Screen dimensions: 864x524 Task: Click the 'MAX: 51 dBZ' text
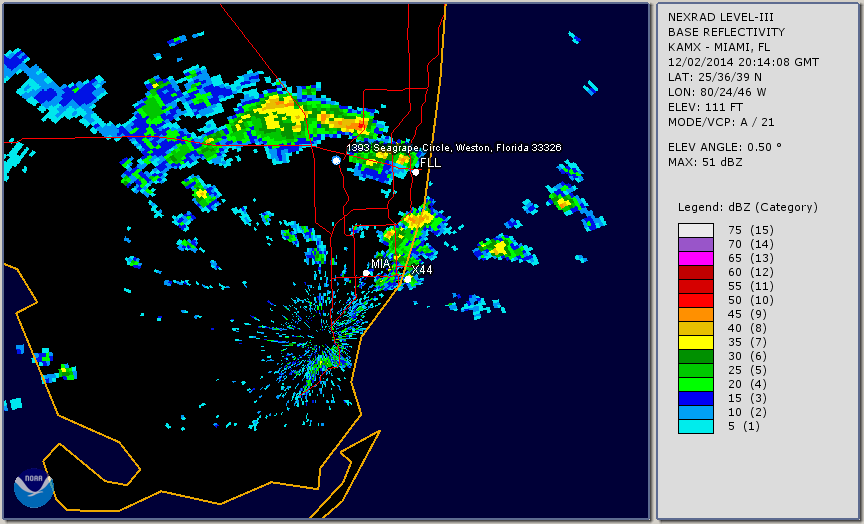click(x=705, y=163)
